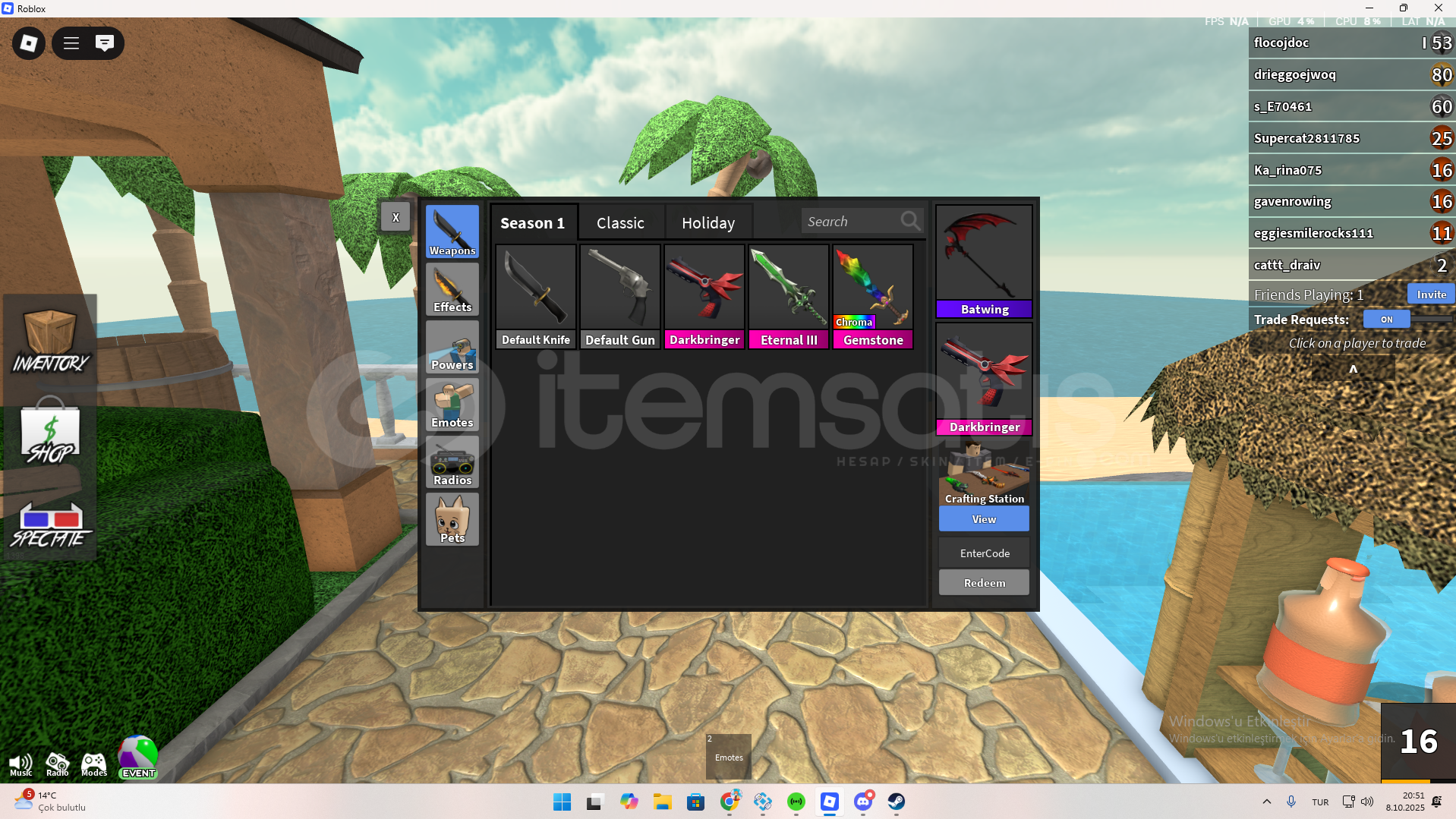Click the EnterCode input box
The width and height of the screenshot is (1456, 819).
985,553
